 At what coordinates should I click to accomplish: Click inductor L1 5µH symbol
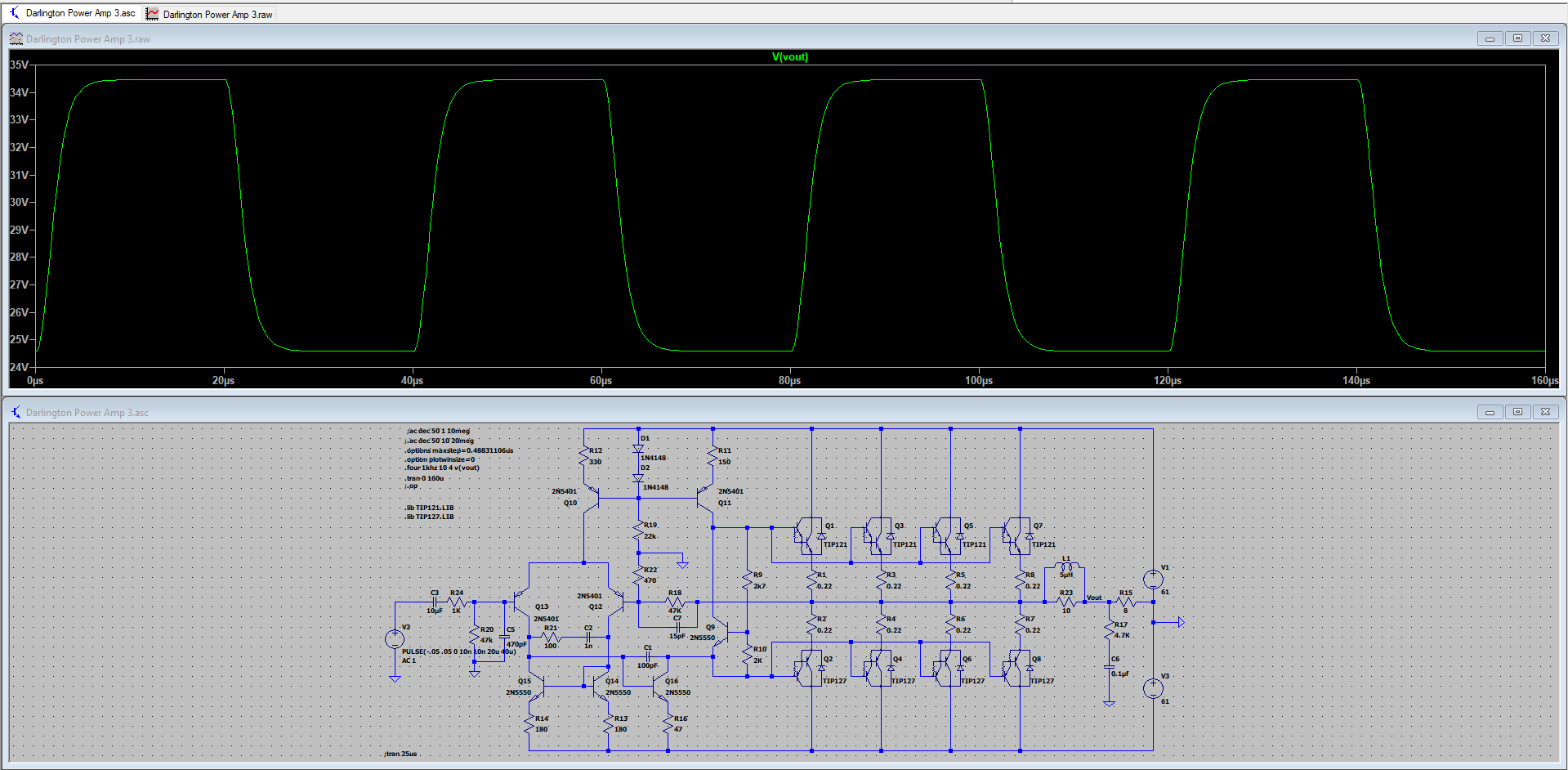coord(1066,566)
